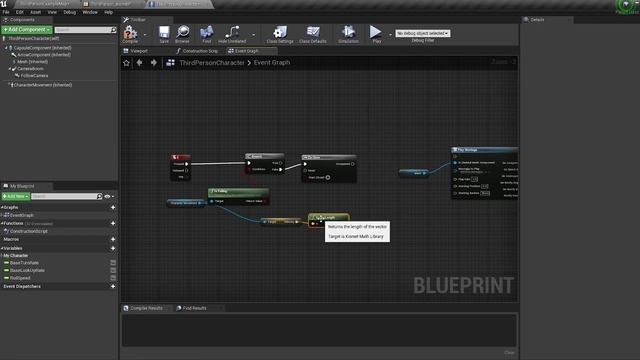Click the graph grid icon beside ThirdPersonCharacter breadcrumb
This screenshot has width=640, height=360.
click(171, 62)
